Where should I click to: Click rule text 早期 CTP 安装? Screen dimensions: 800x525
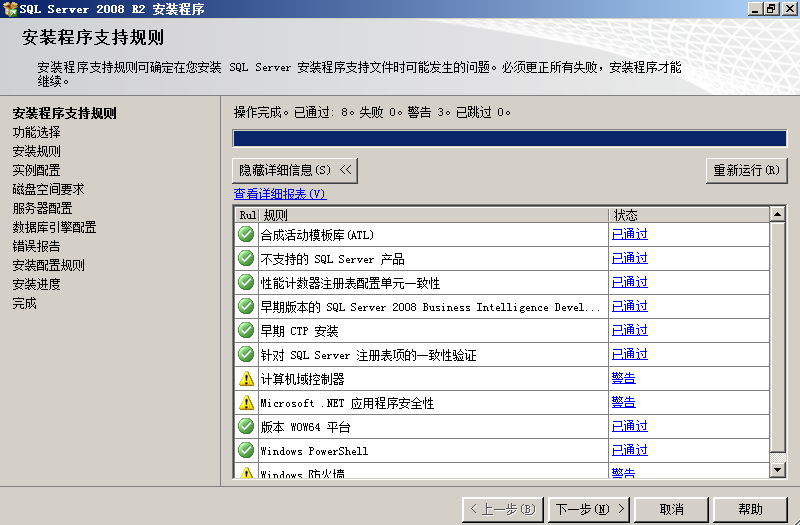tap(299, 331)
